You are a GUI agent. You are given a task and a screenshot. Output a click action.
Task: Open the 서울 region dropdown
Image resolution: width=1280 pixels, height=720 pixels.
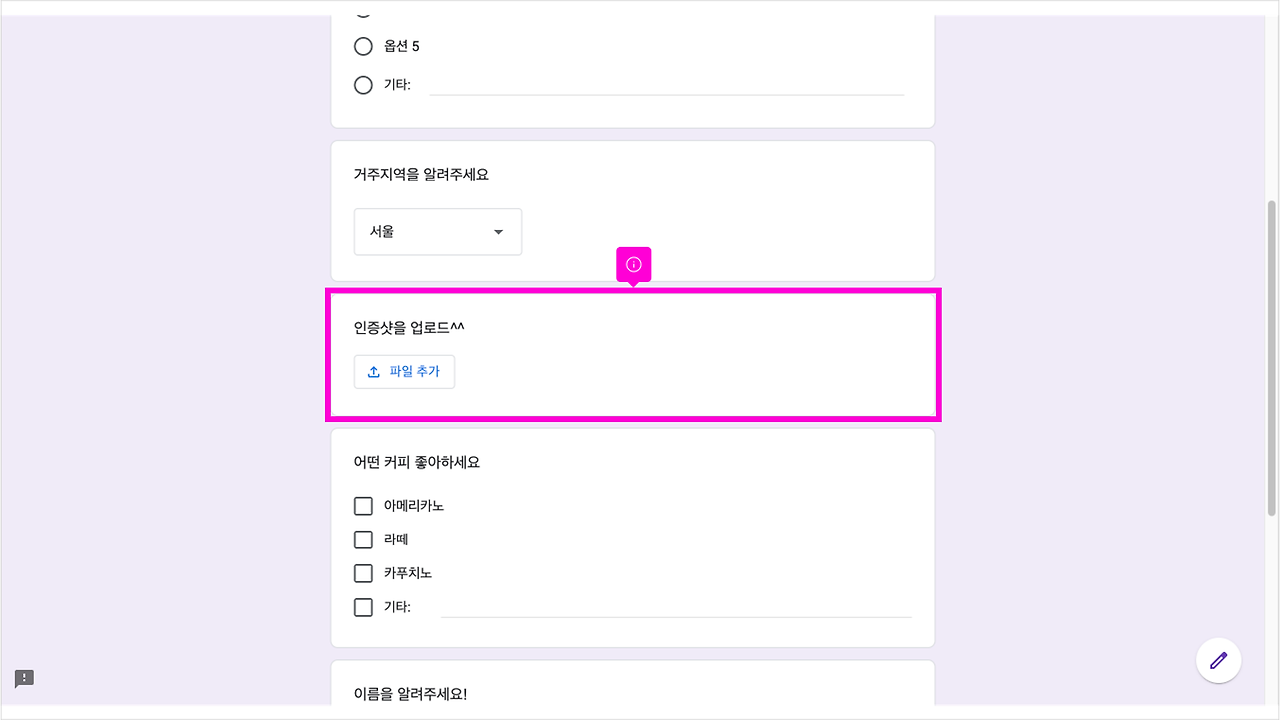pos(437,231)
